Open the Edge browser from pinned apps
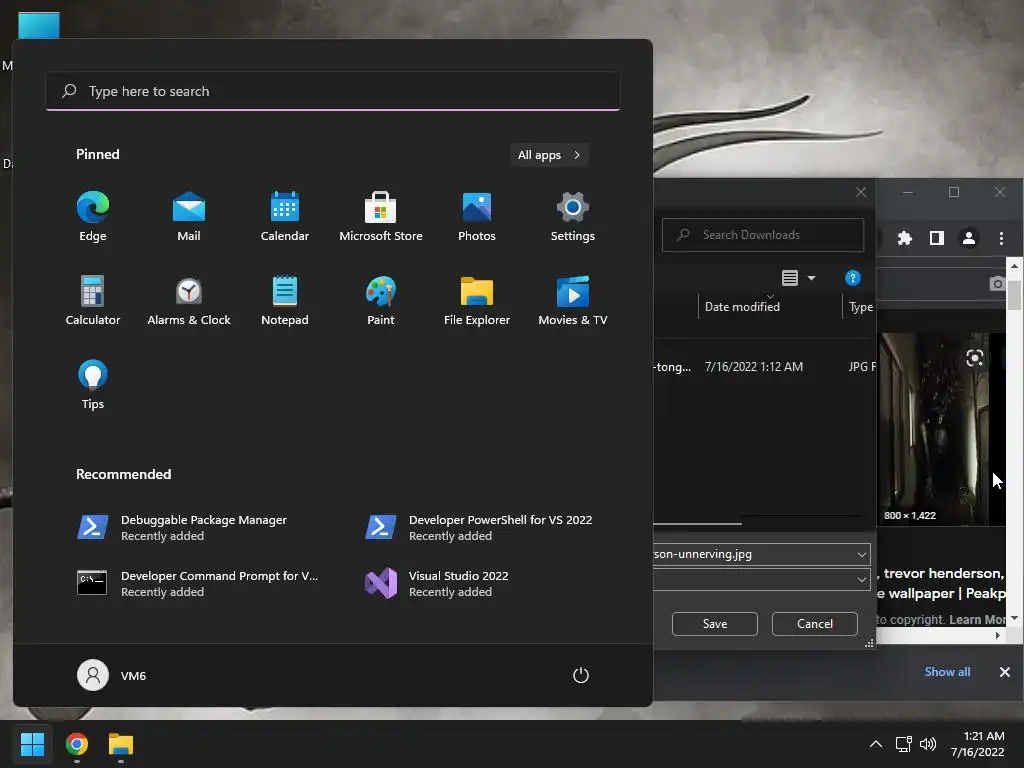 point(93,216)
